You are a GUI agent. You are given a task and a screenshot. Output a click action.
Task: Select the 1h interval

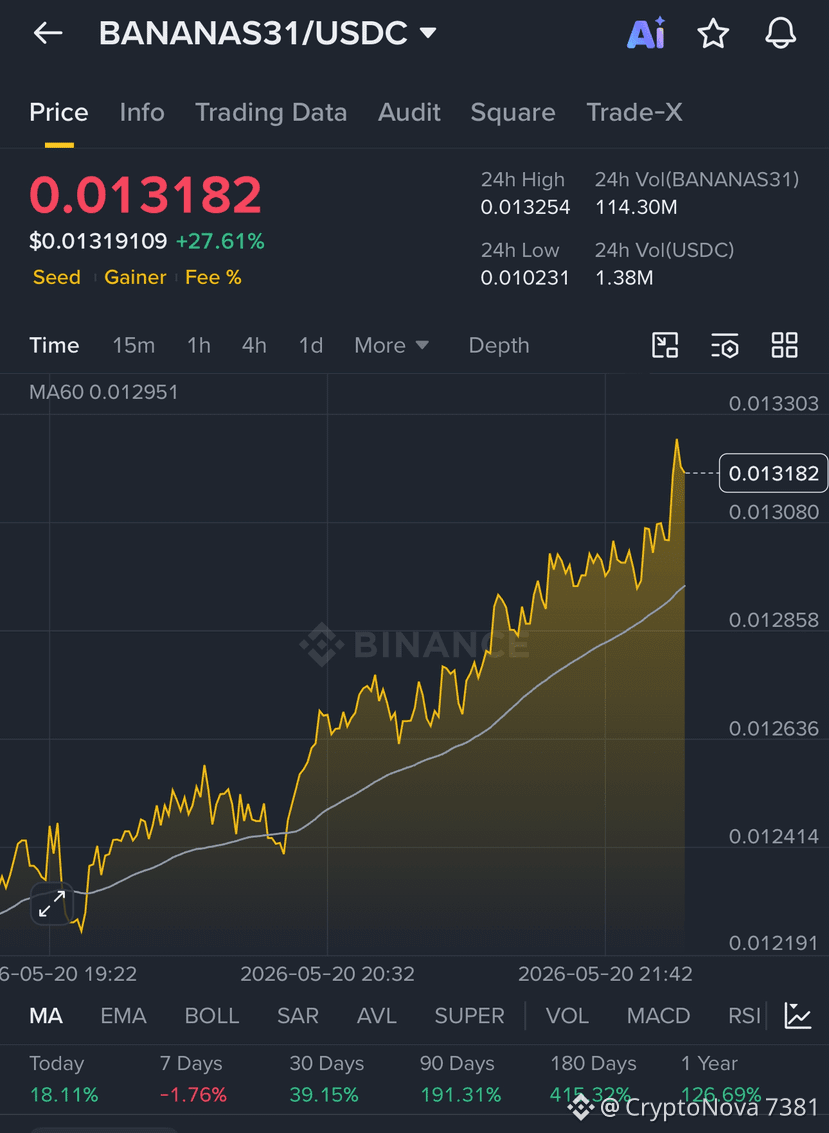tap(199, 345)
